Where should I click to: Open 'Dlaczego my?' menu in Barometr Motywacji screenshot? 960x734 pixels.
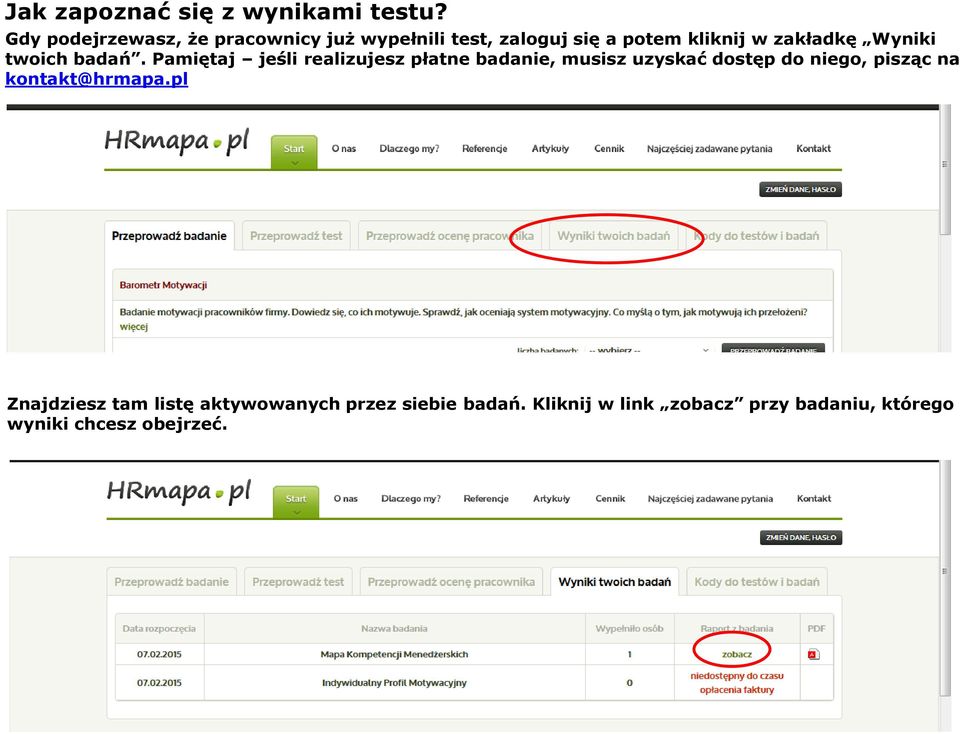409,149
